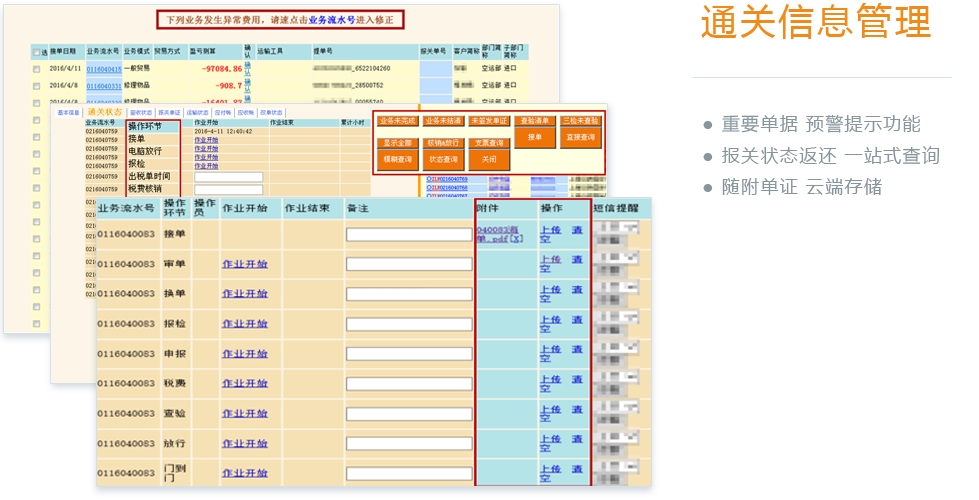
Task: Open the 签收状态 tab
Action: [141, 113]
